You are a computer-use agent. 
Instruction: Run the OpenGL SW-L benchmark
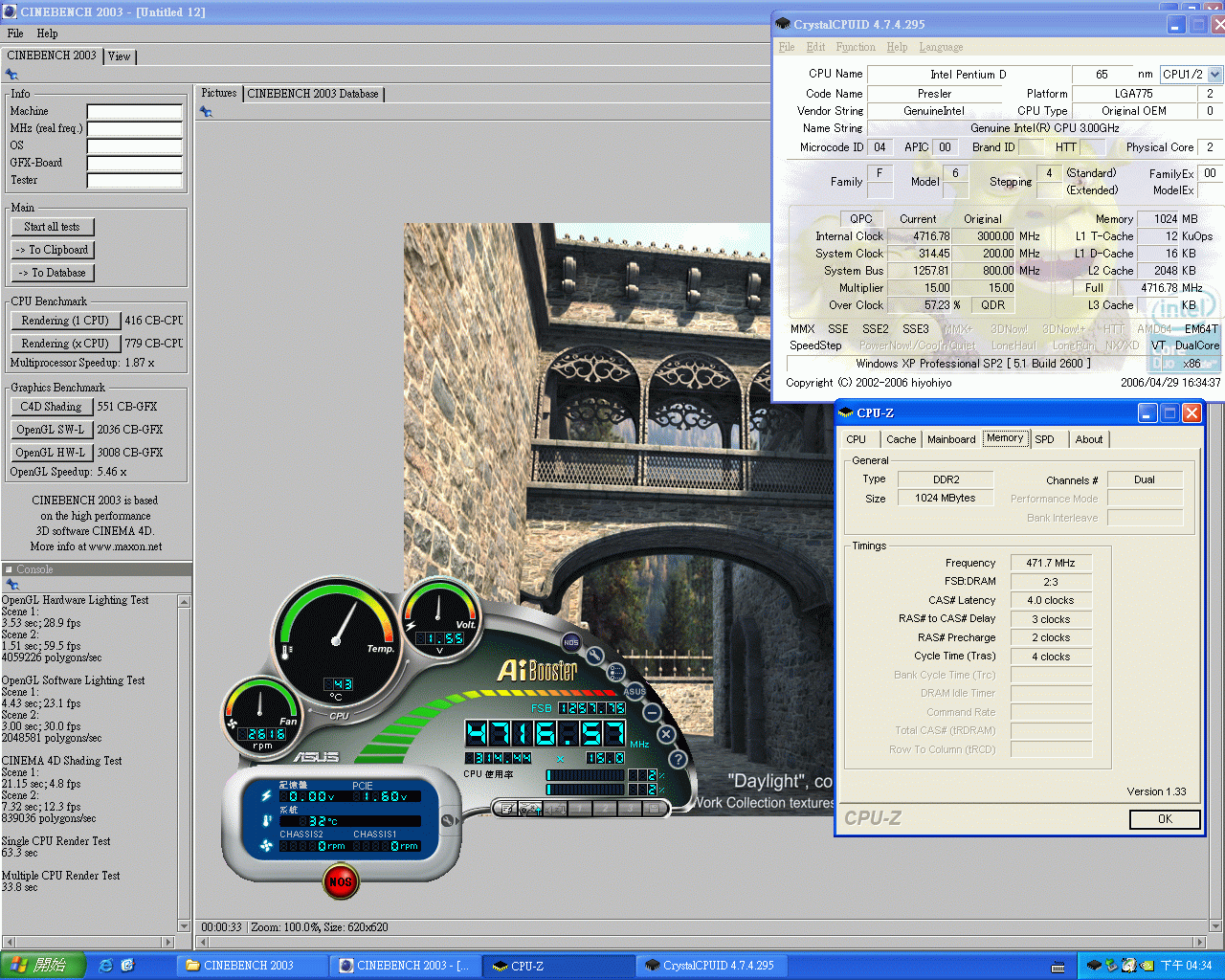(x=52, y=430)
